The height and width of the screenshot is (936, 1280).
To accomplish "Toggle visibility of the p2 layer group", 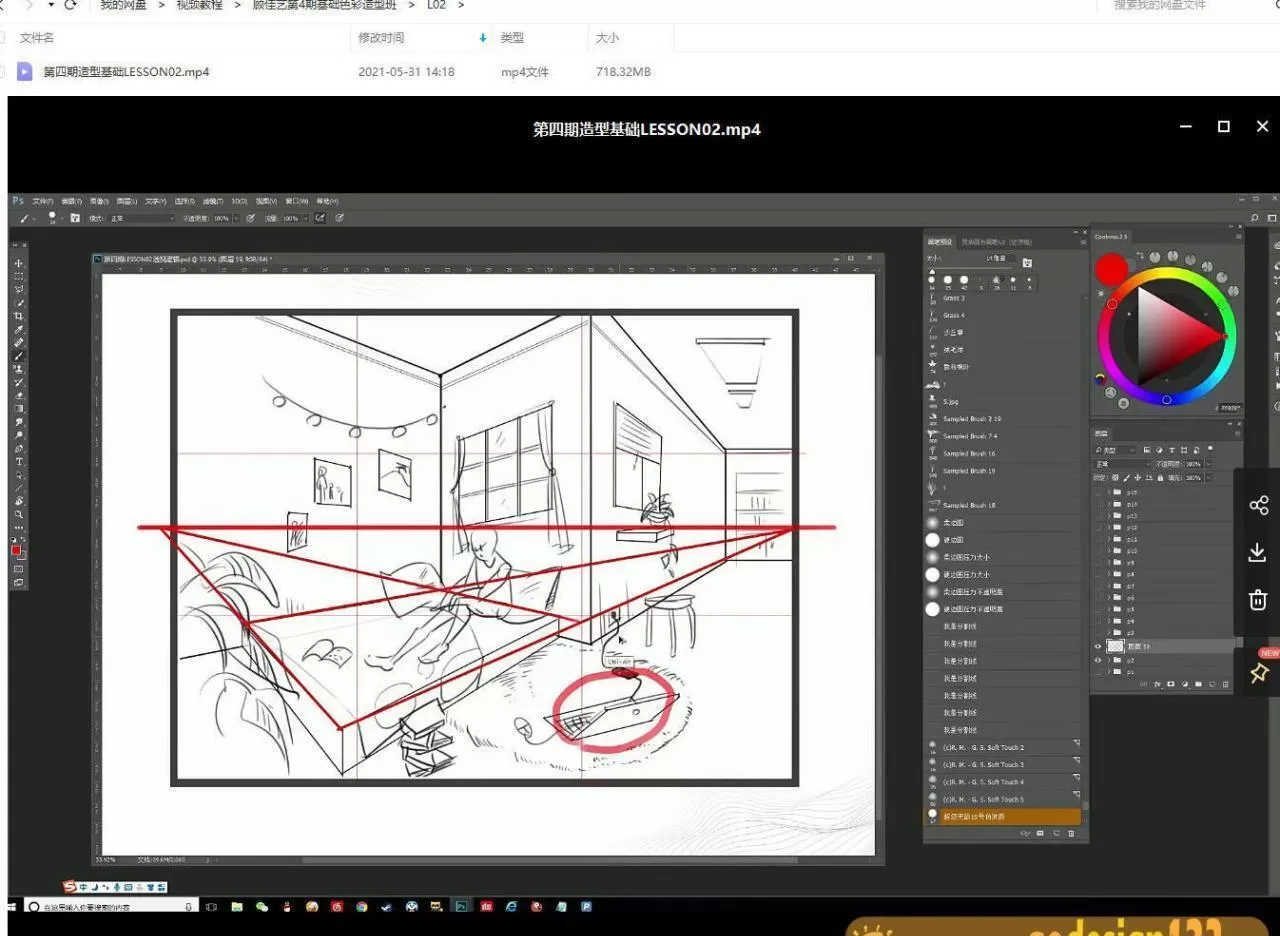I will (1098, 660).
